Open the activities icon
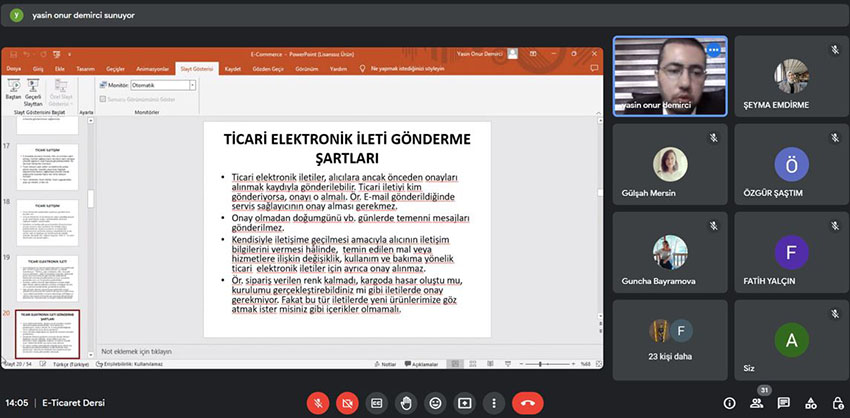 pos(811,403)
